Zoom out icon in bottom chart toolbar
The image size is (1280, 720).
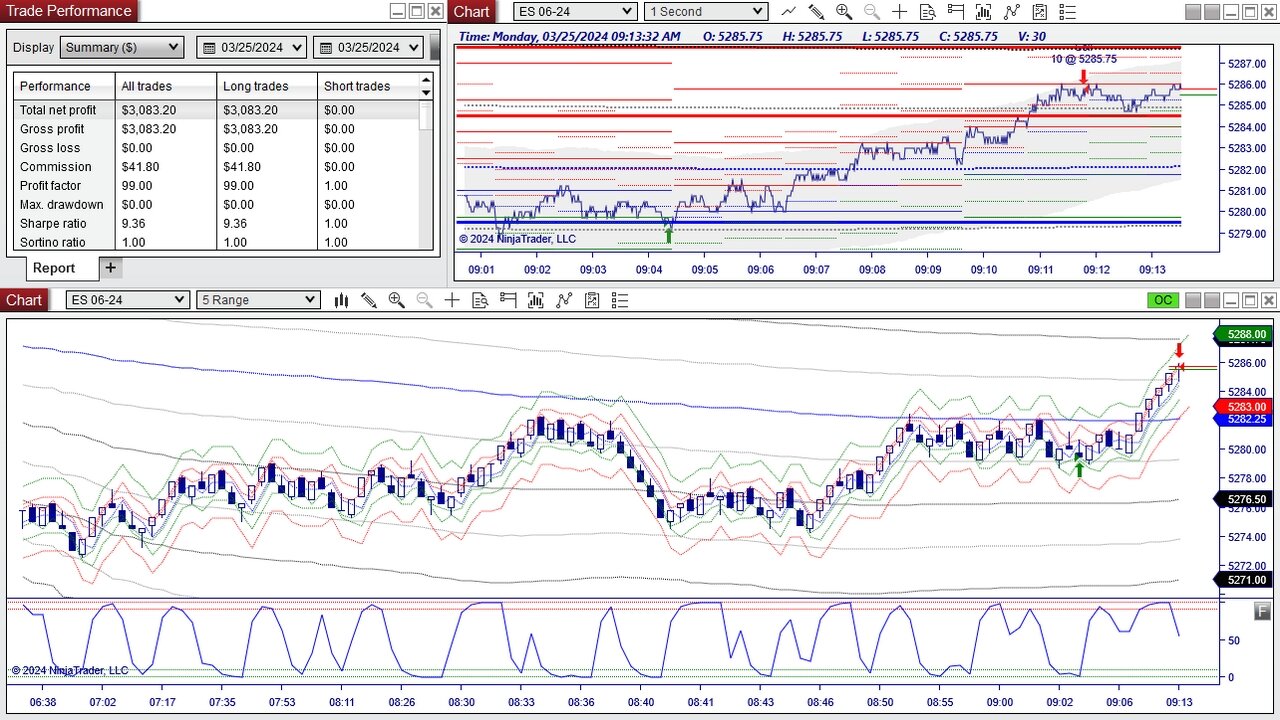pyautogui.click(x=424, y=300)
